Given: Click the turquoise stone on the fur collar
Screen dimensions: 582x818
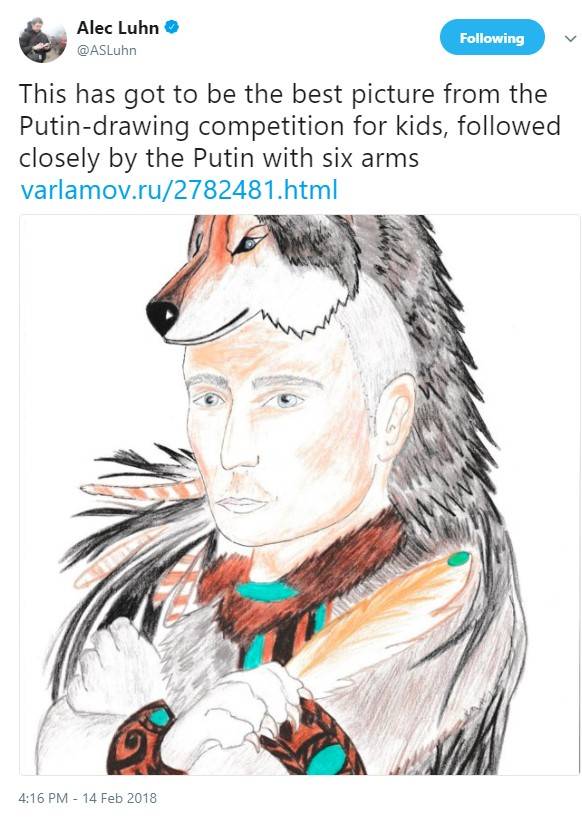Looking at the screenshot, I should pos(266,591).
